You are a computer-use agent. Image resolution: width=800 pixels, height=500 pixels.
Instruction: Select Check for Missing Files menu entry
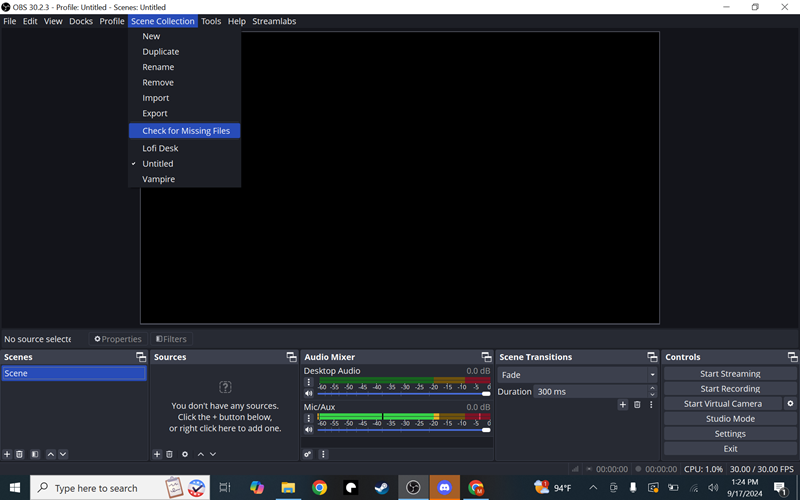tap(185, 131)
